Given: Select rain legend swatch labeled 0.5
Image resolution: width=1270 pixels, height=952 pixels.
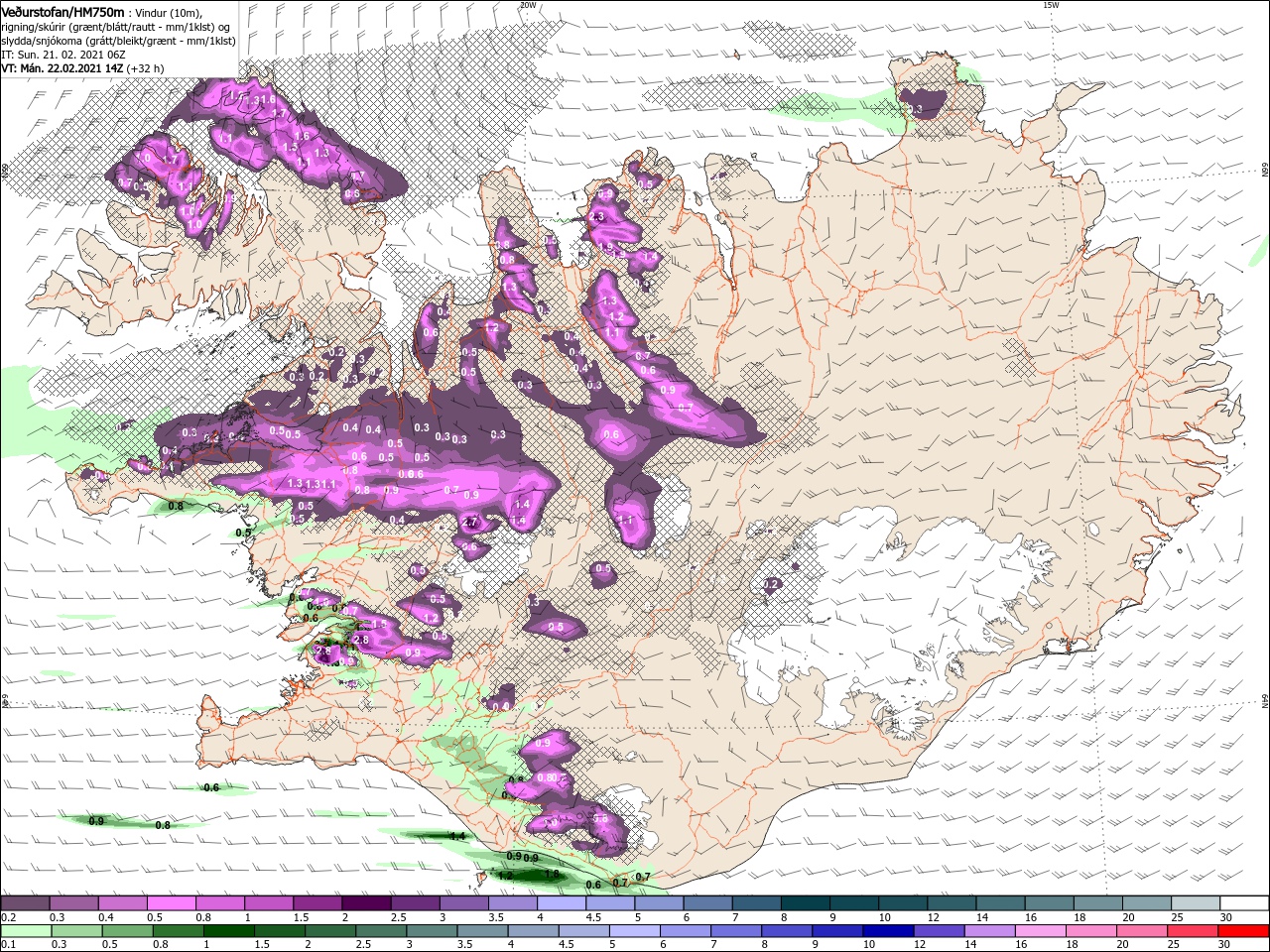Looking at the screenshot, I should click(x=129, y=931).
